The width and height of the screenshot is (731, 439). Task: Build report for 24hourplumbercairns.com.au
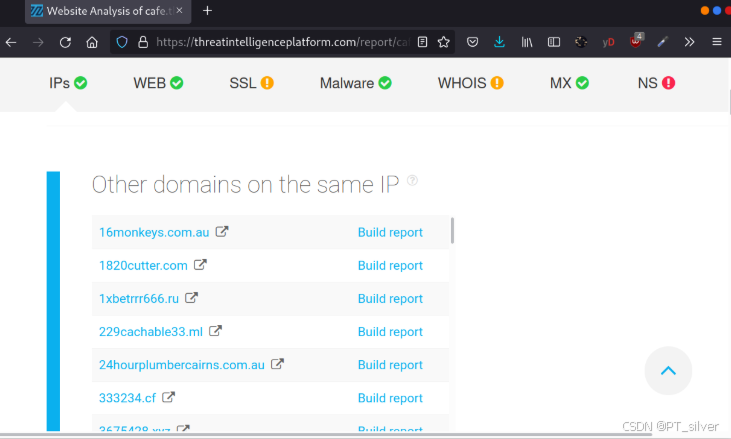pyautogui.click(x=390, y=364)
